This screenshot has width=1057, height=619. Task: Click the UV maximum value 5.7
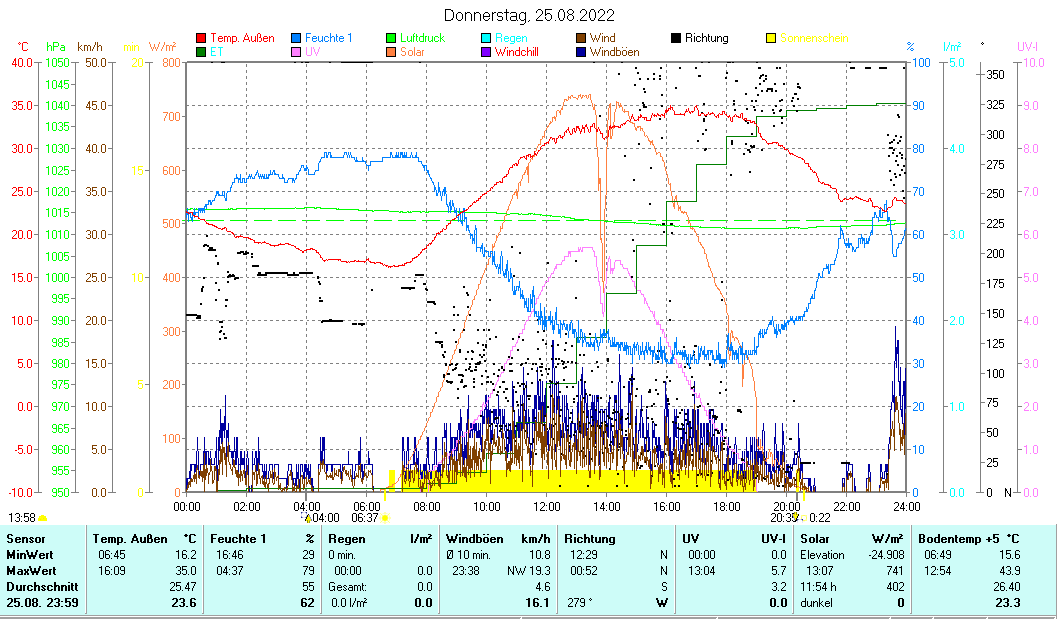779,570
